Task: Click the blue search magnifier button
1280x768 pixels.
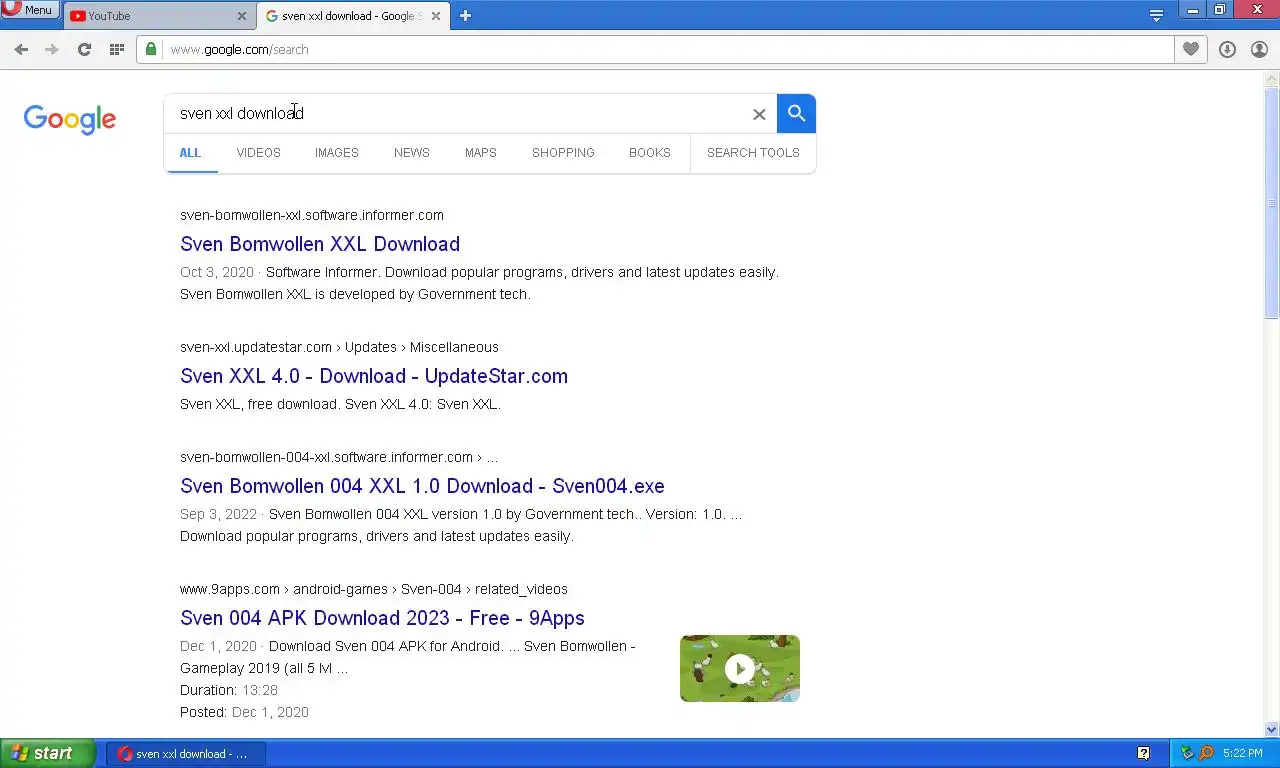Action: tap(796, 113)
